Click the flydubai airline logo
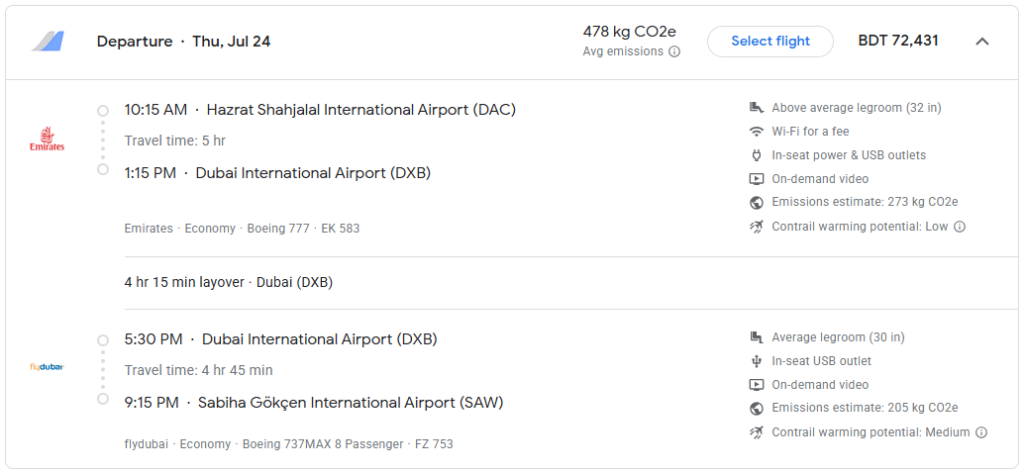Screen dimensions: 1024x473 (47, 367)
